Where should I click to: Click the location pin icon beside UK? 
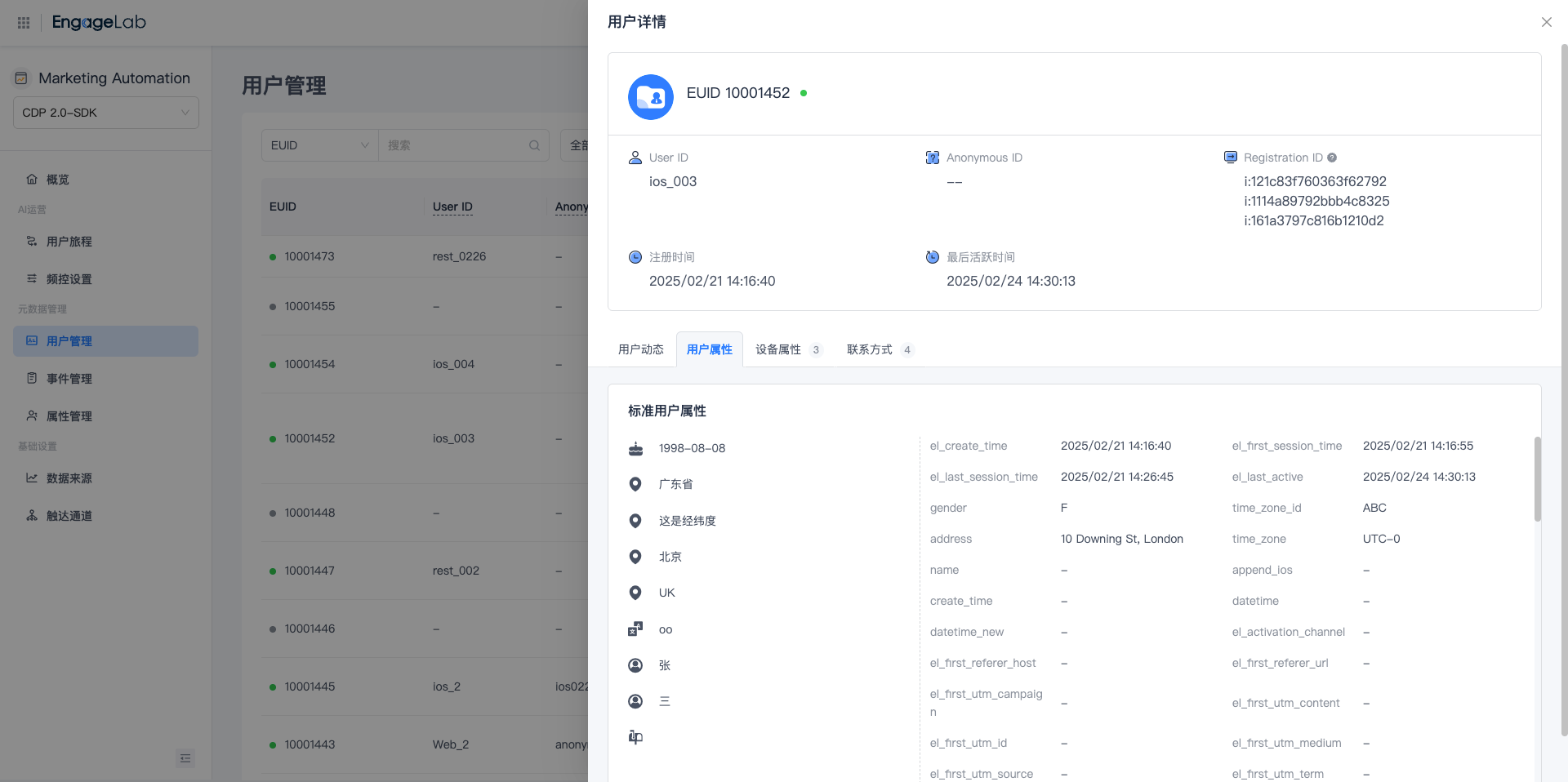pos(635,593)
